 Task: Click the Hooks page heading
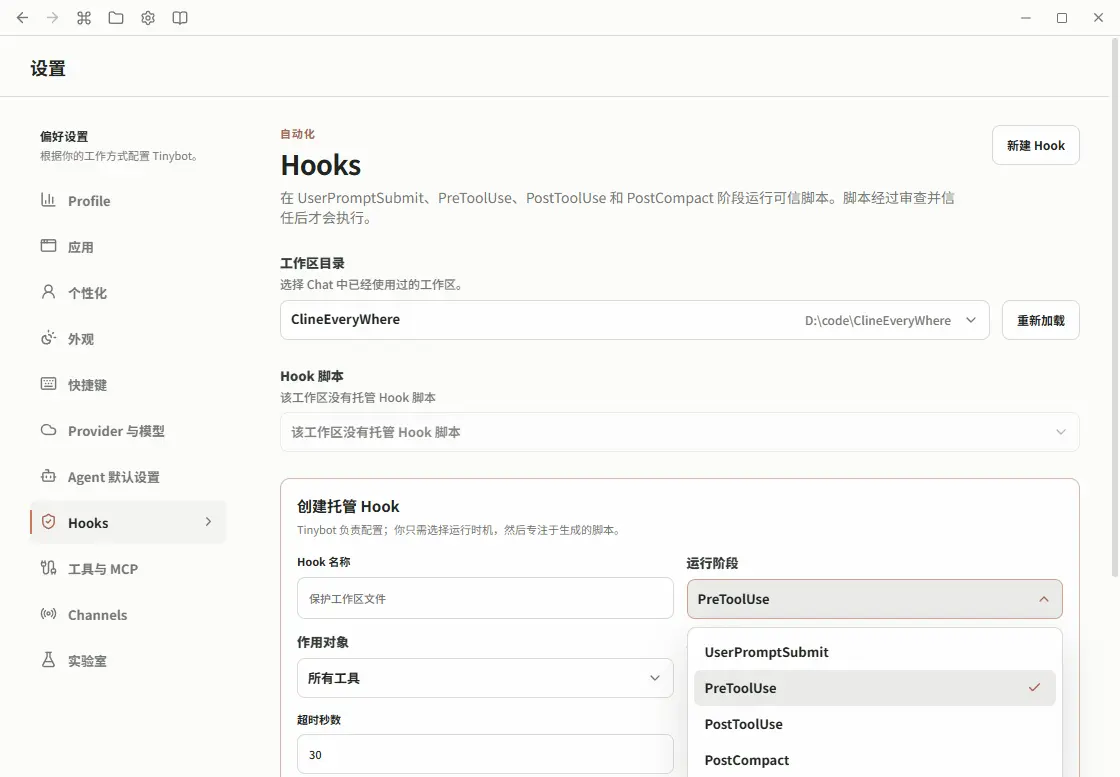pos(321,165)
